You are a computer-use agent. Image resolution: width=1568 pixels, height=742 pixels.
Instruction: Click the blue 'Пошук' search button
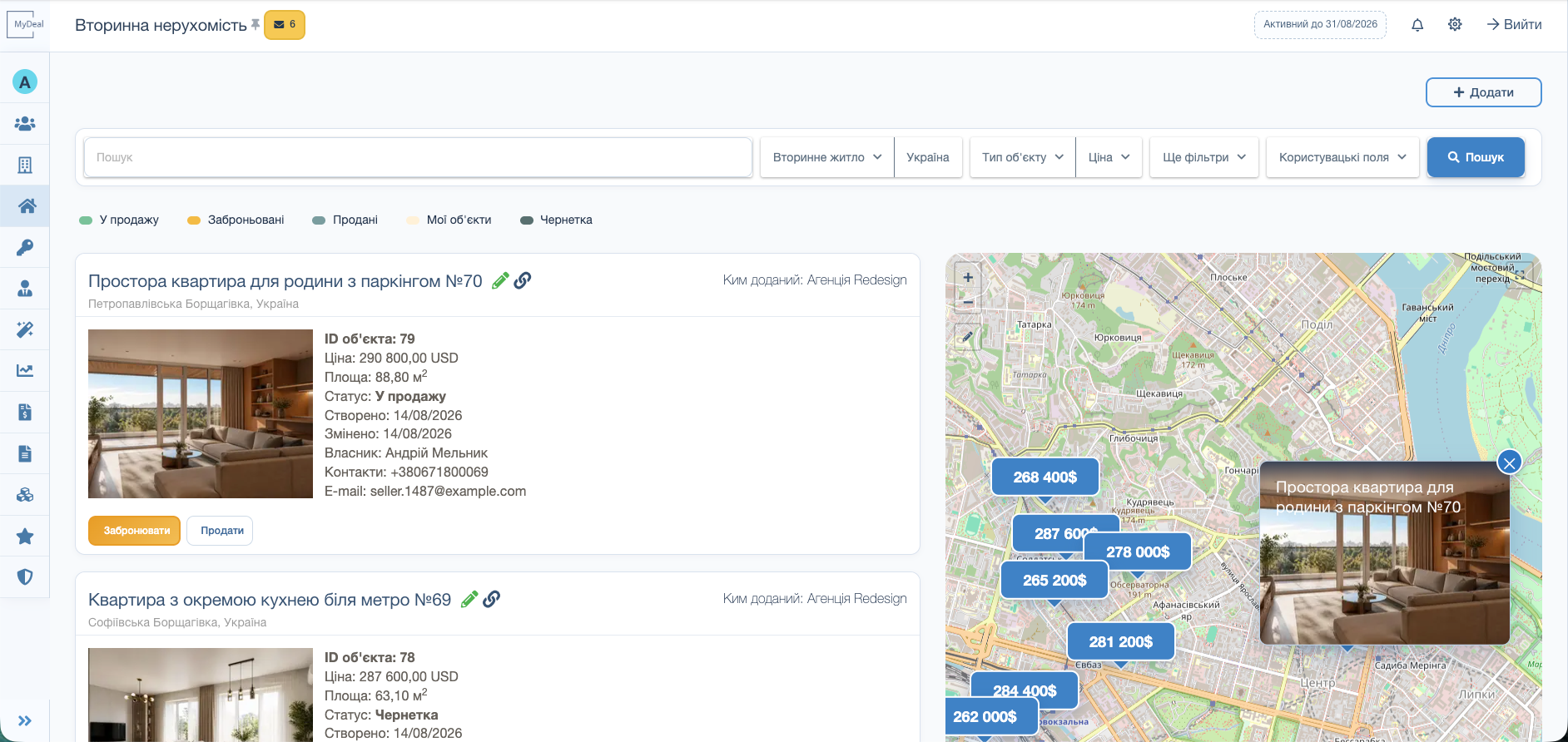(1476, 157)
